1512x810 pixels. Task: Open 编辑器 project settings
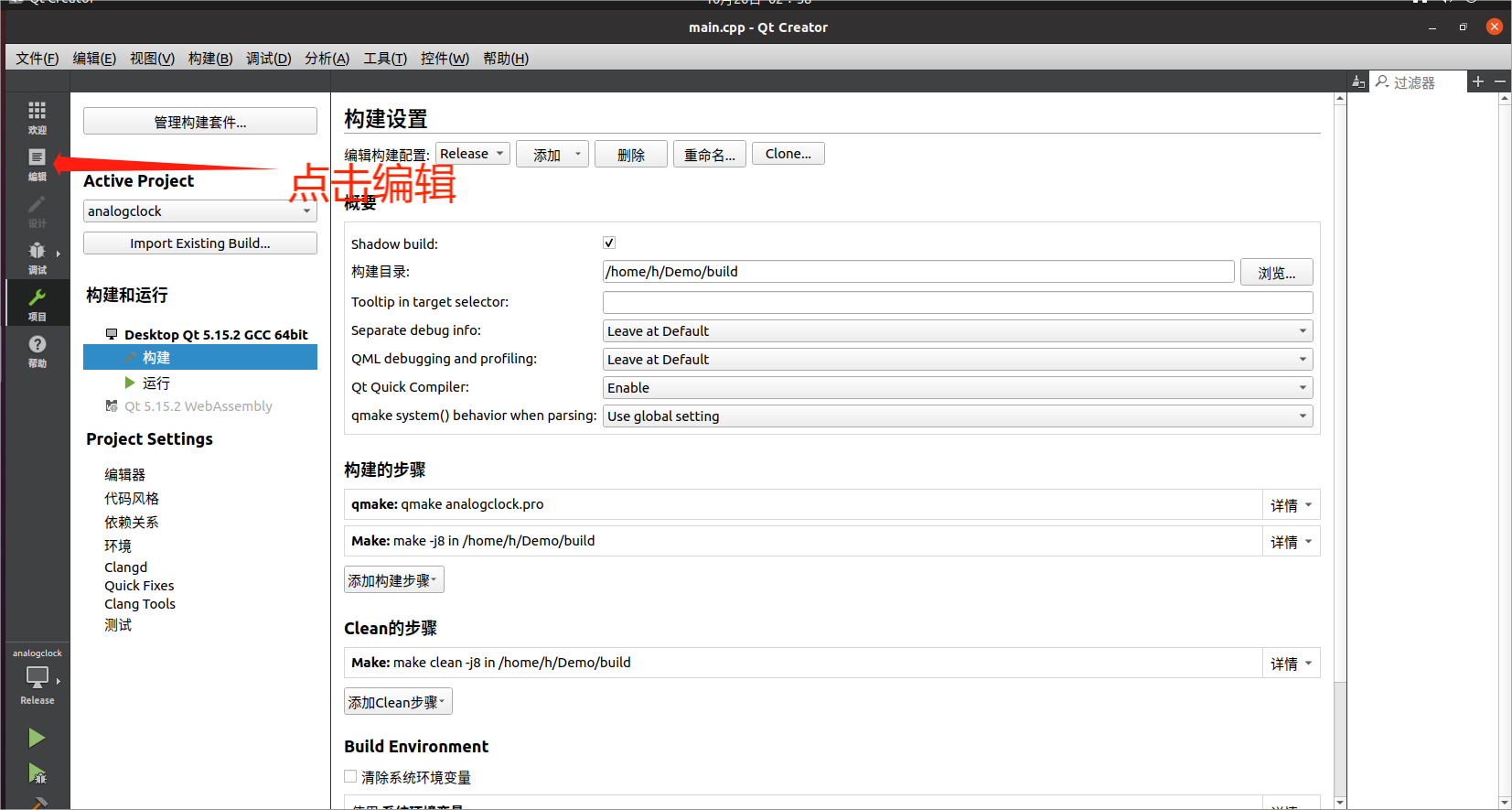click(124, 474)
